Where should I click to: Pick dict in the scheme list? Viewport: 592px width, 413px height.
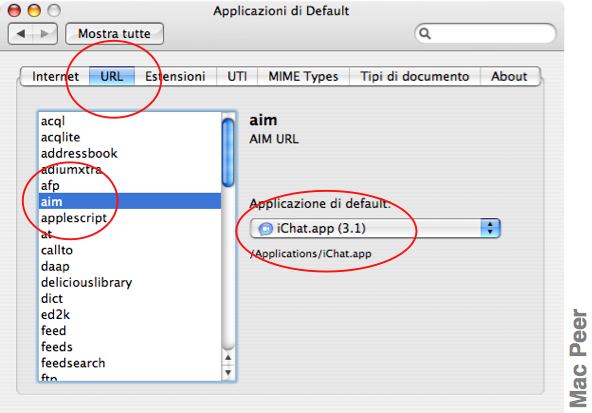[x=130, y=298]
